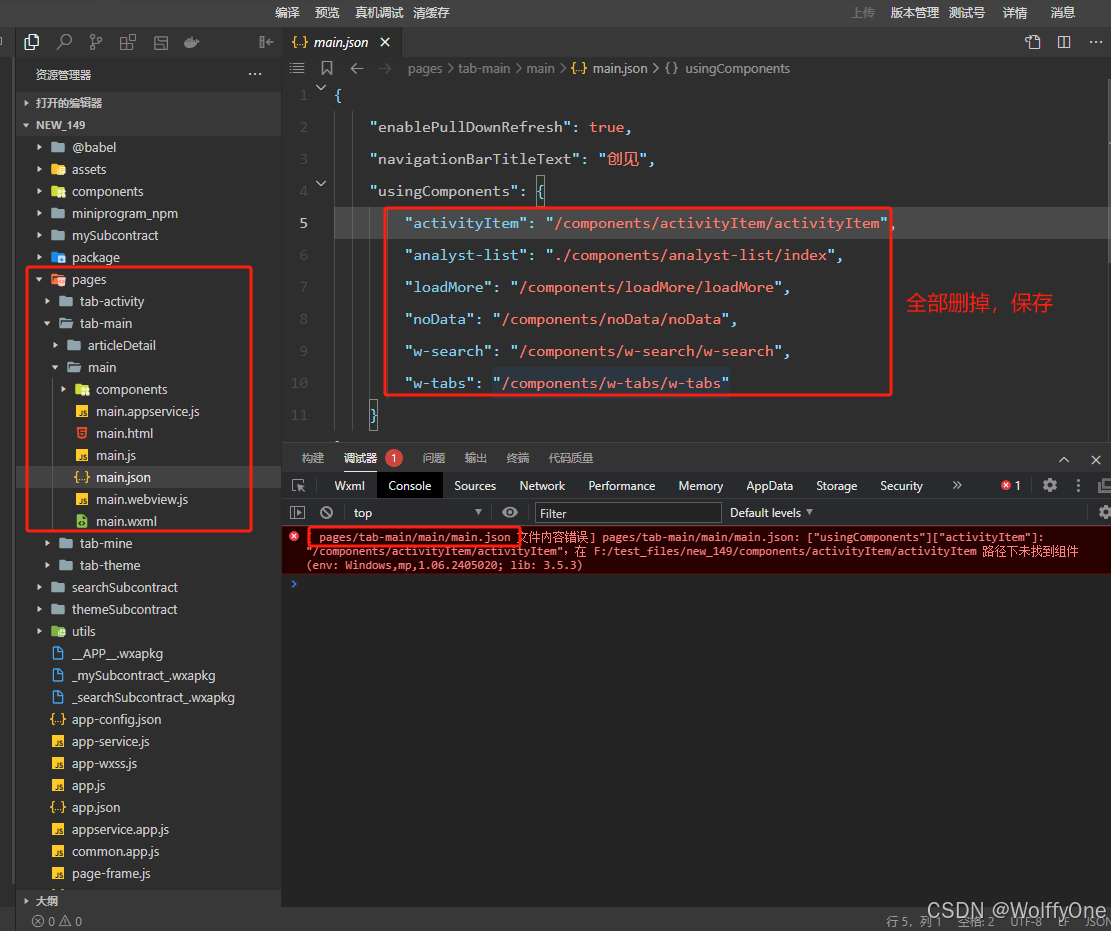The image size is (1111, 931).
Task: Open main.appservice.js in the file tree
Action: (147, 412)
